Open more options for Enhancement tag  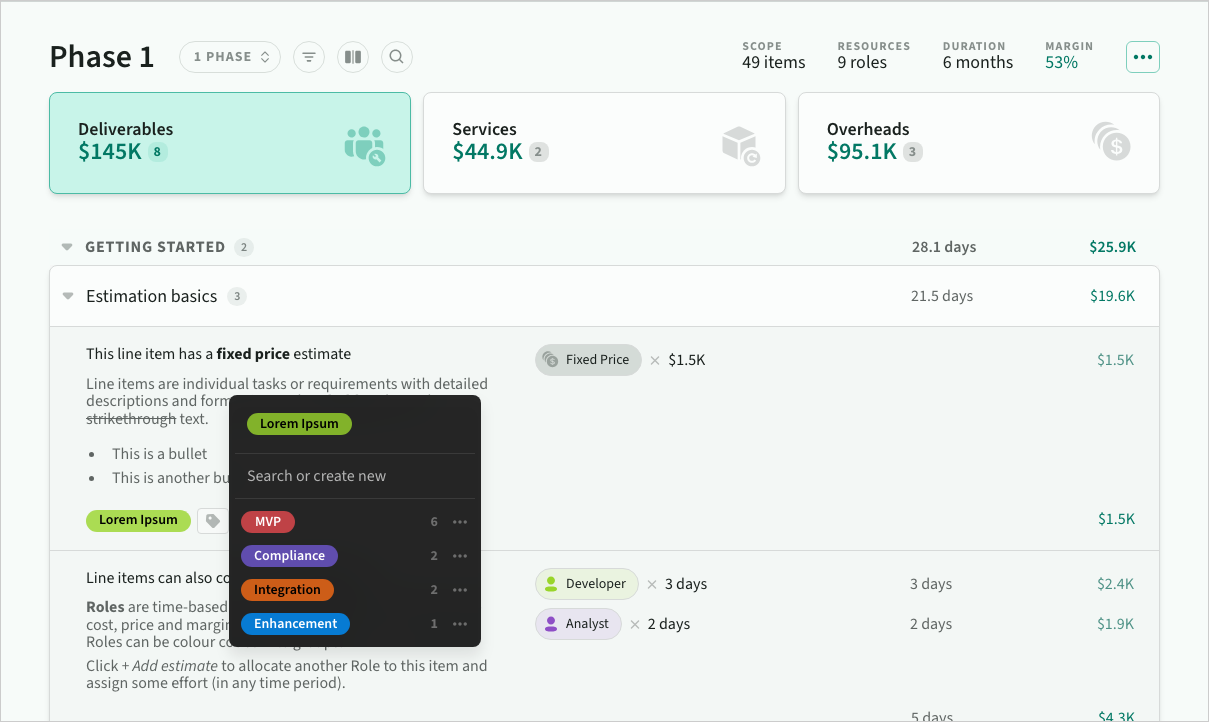tap(460, 624)
